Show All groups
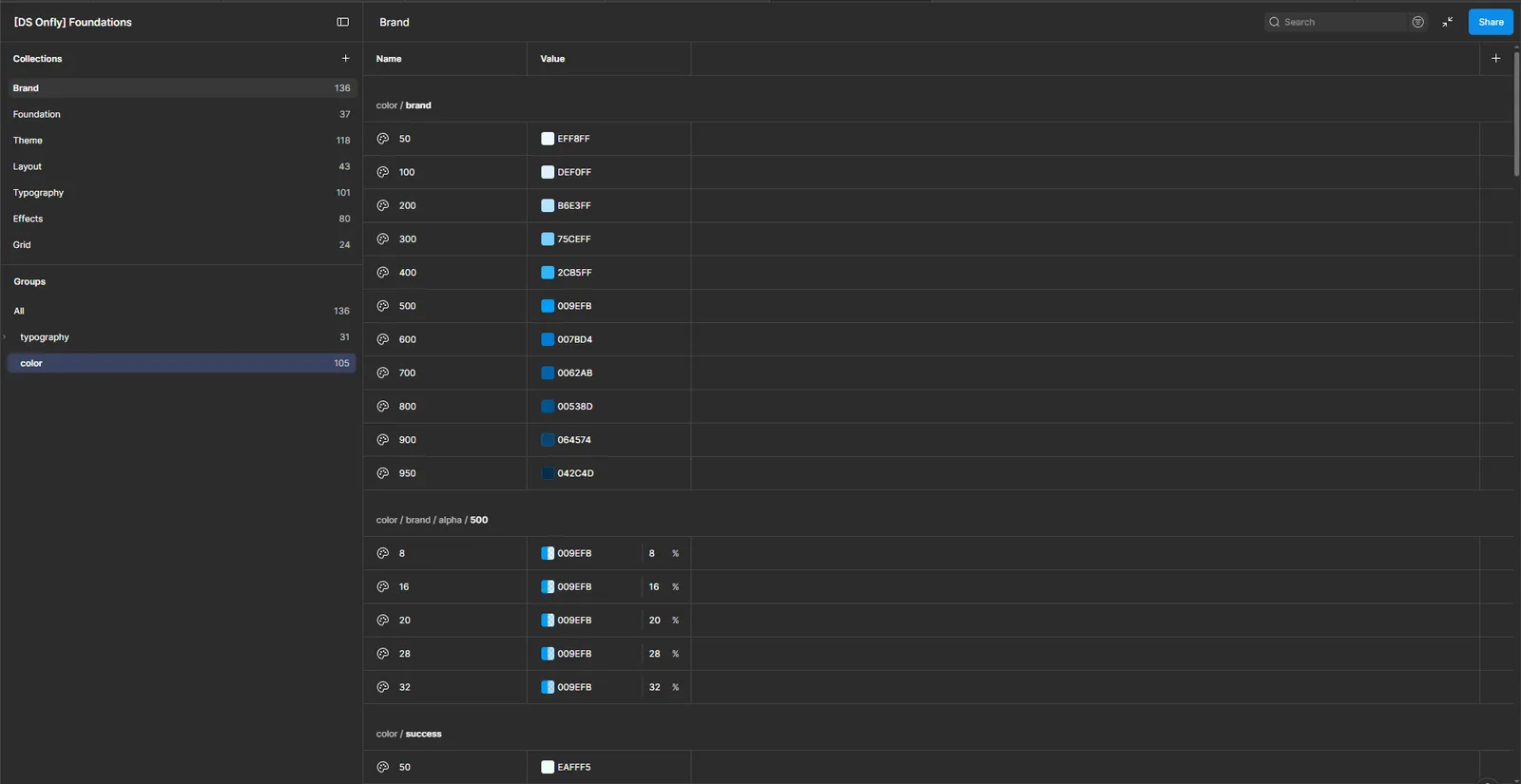The image size is (1521, 784). (182, 311)
